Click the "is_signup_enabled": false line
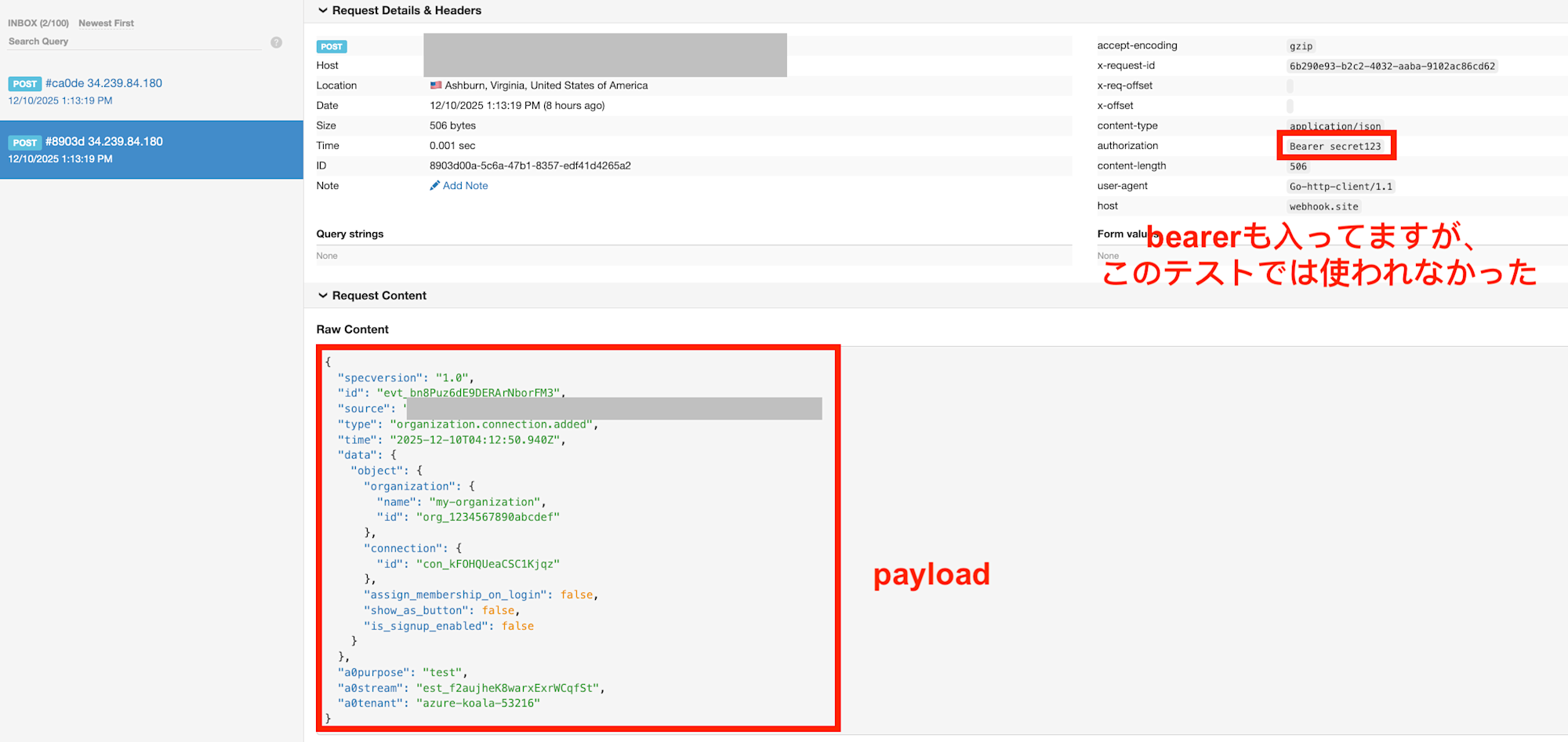The height and width of the screenshot is (742, 1568). (x=448, y=626)
